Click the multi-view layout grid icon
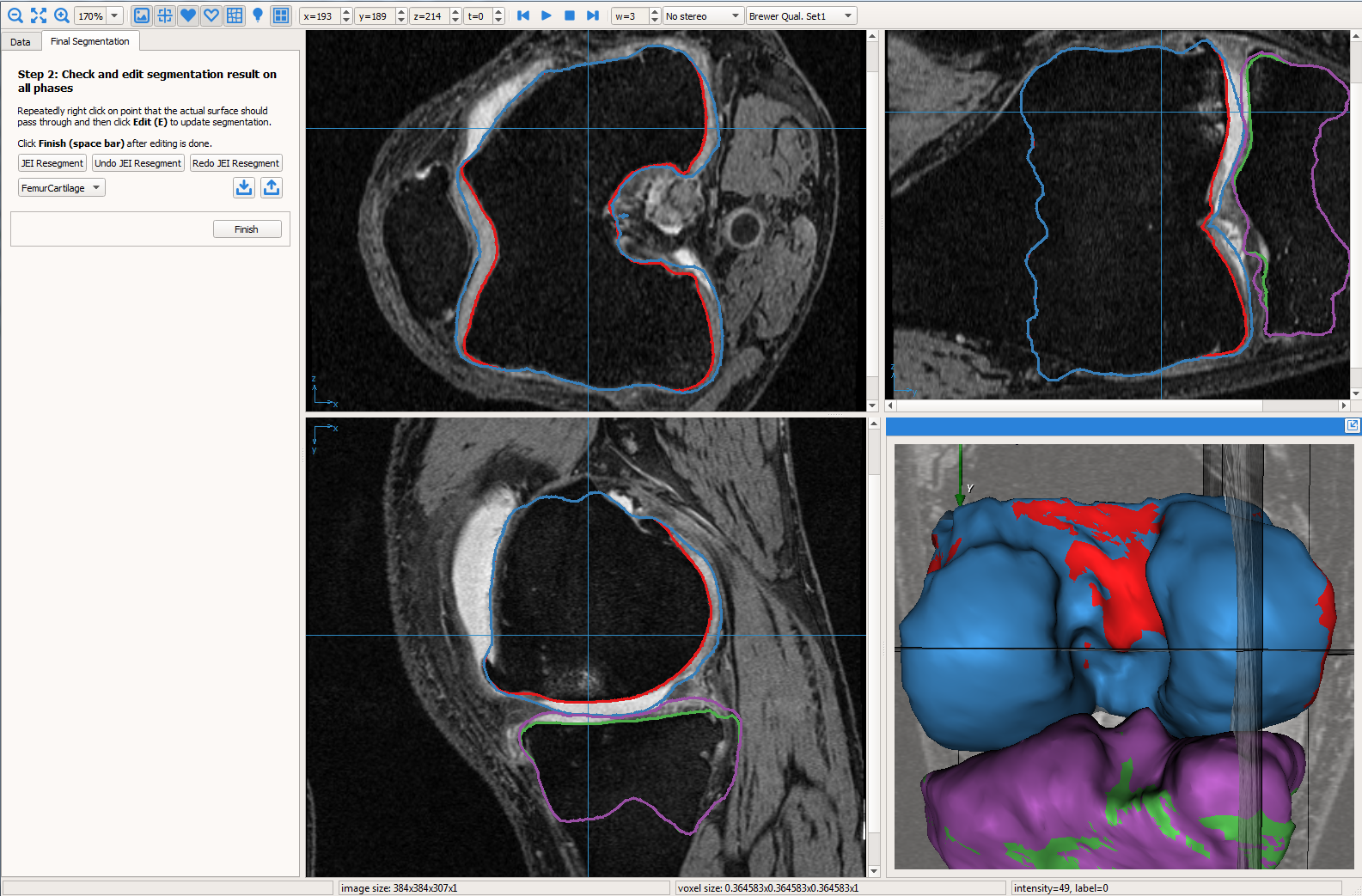 (x=281, y=15)
